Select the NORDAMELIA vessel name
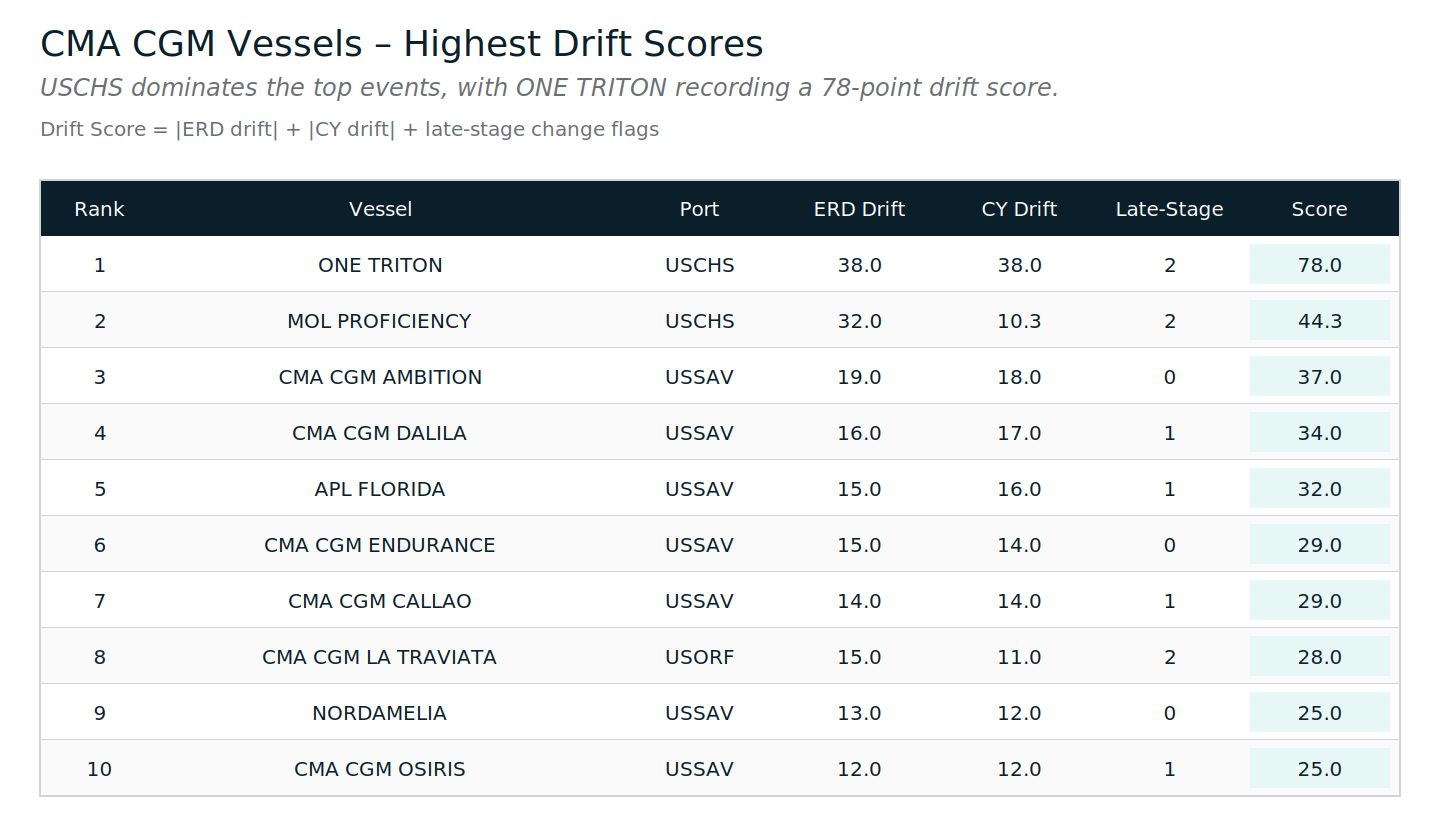1440x840 pixels. pos(379,713)
